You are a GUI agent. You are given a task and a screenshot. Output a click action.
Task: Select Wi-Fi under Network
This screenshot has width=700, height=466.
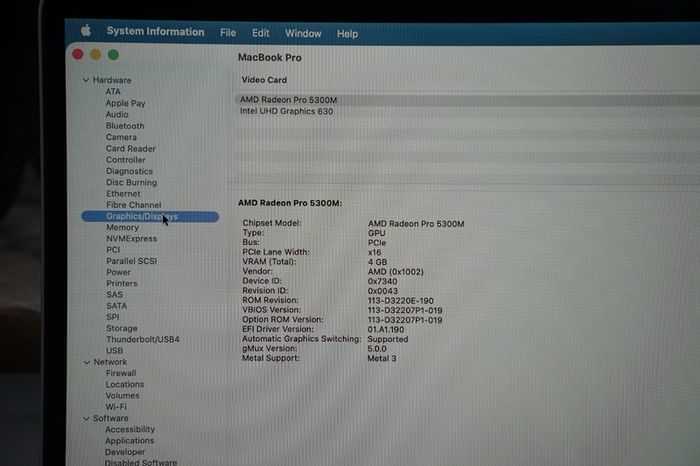coord(116,407)
